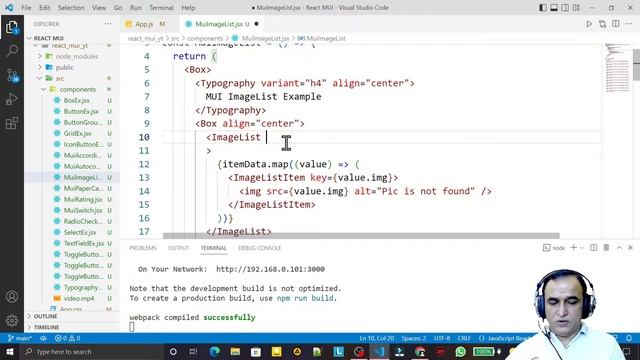This screenshot has width=640, height=360.
Task: Open File Explorer from taskbar
Action: (235, 351)
